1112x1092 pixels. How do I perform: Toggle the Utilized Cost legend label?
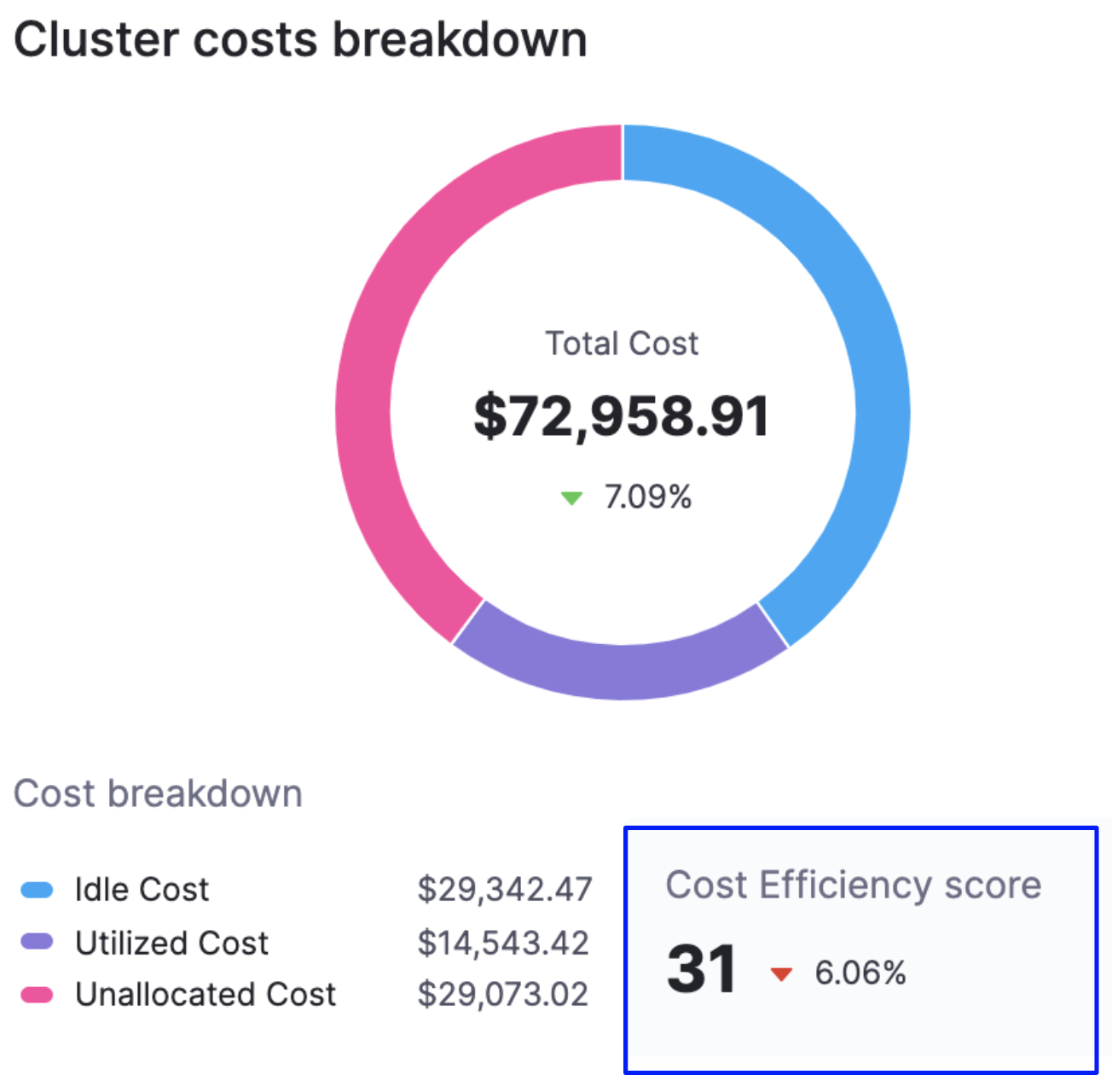click(x=171, y=943)
